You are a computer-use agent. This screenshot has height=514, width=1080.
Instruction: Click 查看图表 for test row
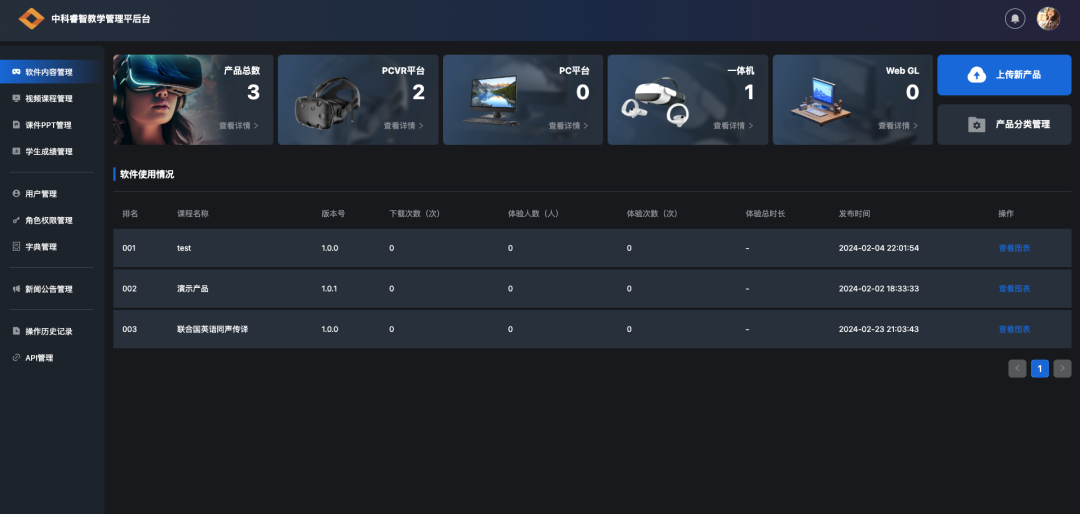[x=1014, y=248]
